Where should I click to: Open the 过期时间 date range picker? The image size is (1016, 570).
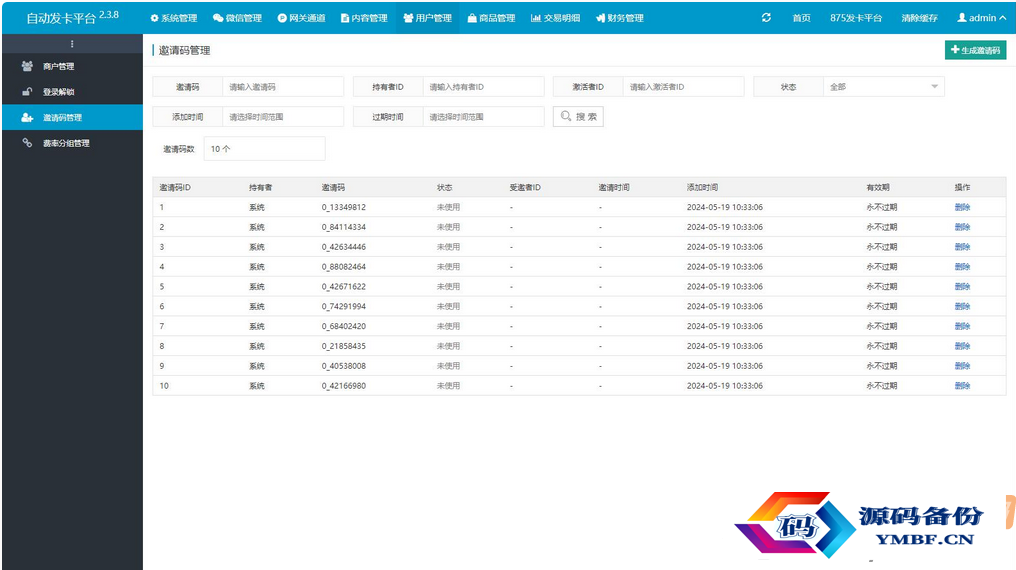[483, 117]
